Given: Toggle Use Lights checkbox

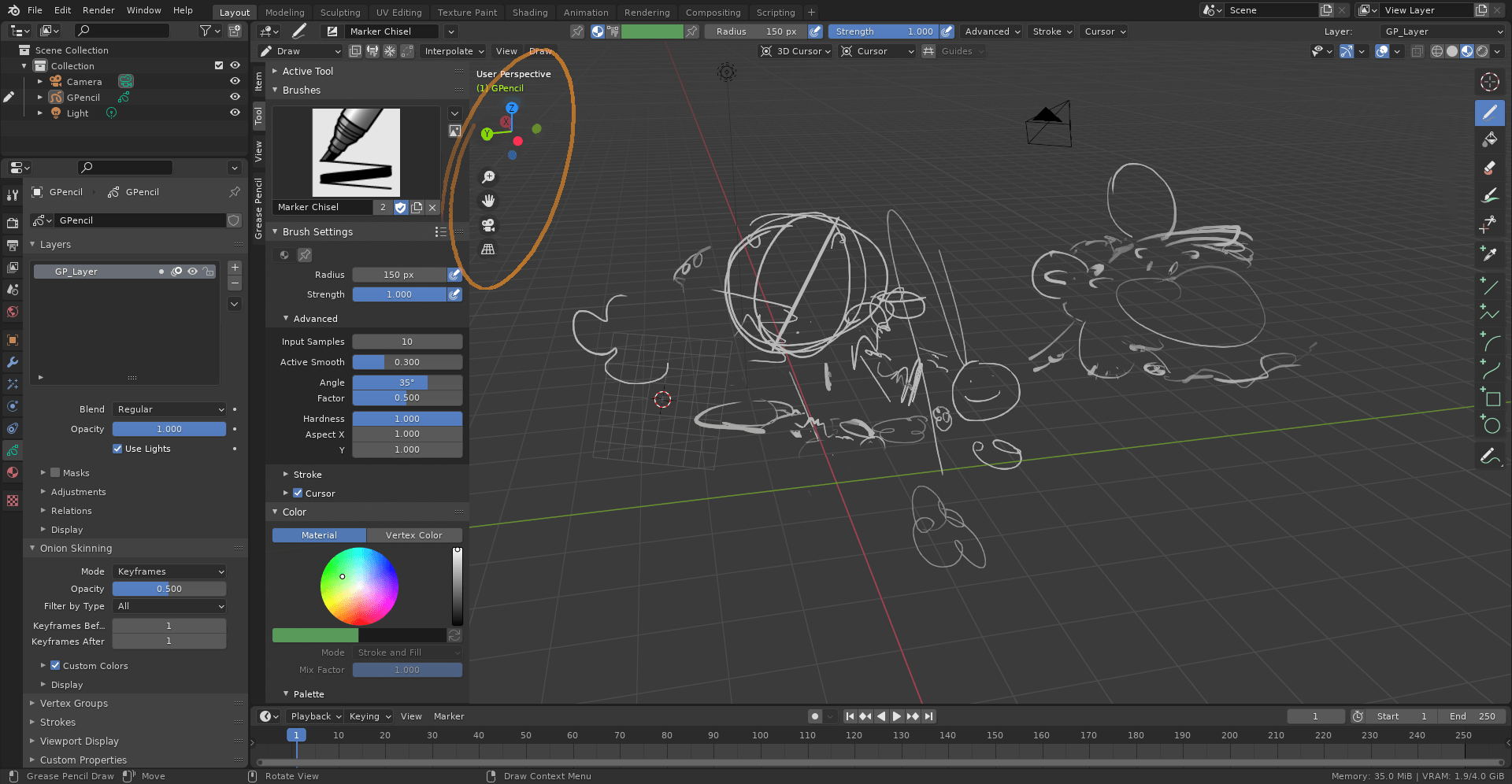Looking at the screenshot, I should pos(117,449).
